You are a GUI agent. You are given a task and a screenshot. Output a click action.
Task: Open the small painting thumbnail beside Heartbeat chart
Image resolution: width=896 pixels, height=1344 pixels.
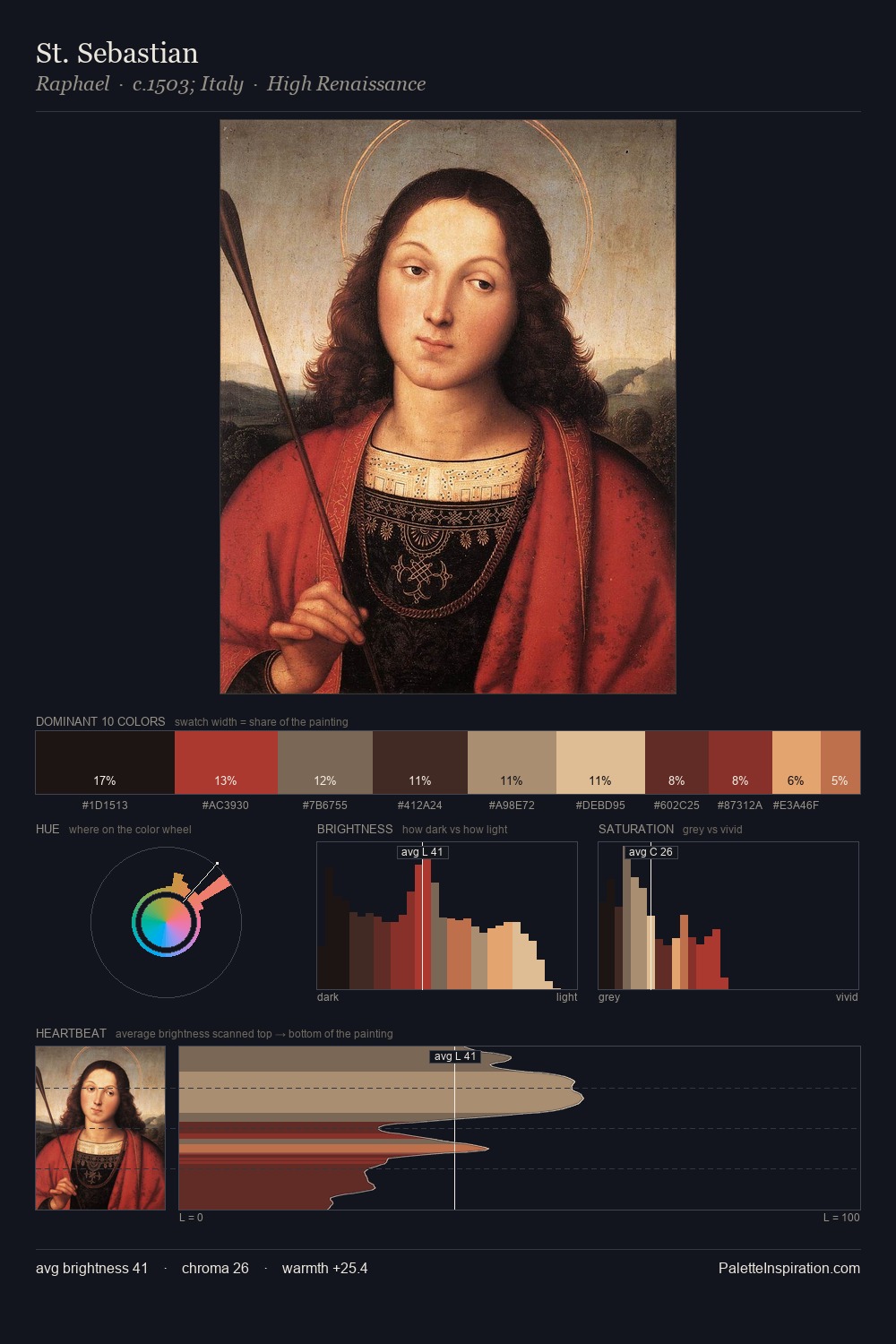tap(100, 1128)
